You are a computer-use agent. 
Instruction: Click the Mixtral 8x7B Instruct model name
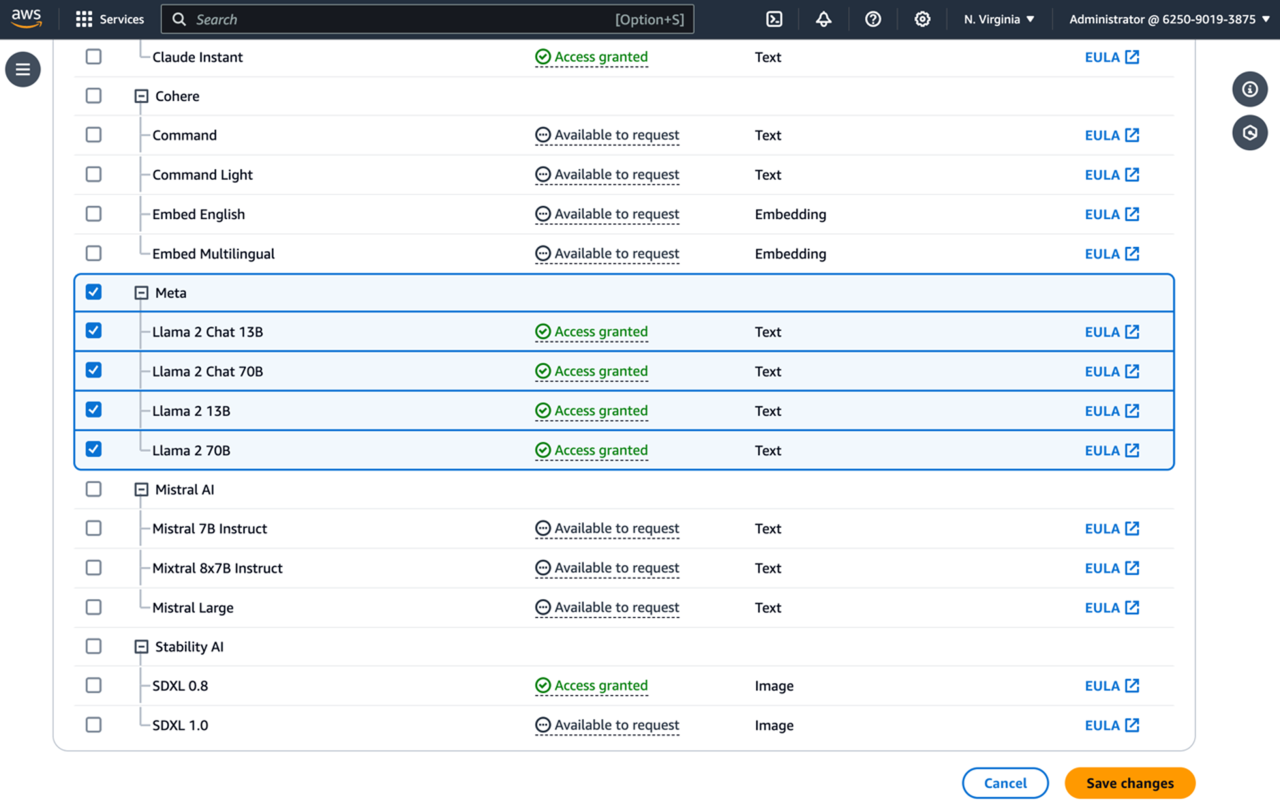coord(217,568)
